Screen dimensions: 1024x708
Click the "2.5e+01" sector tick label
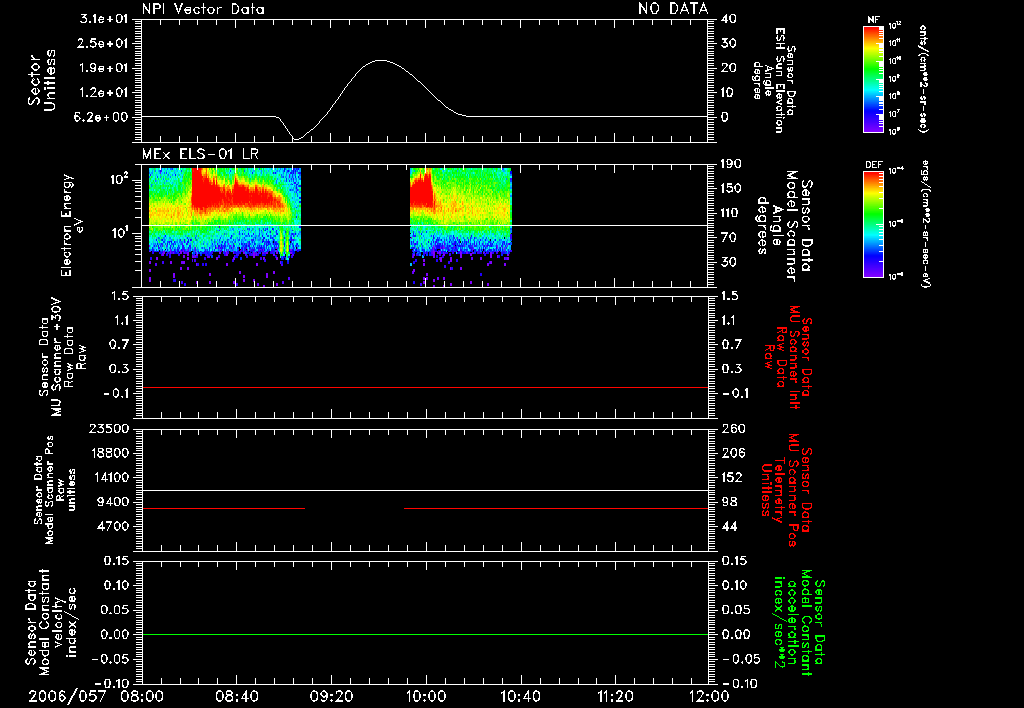[x=104, y=43]
